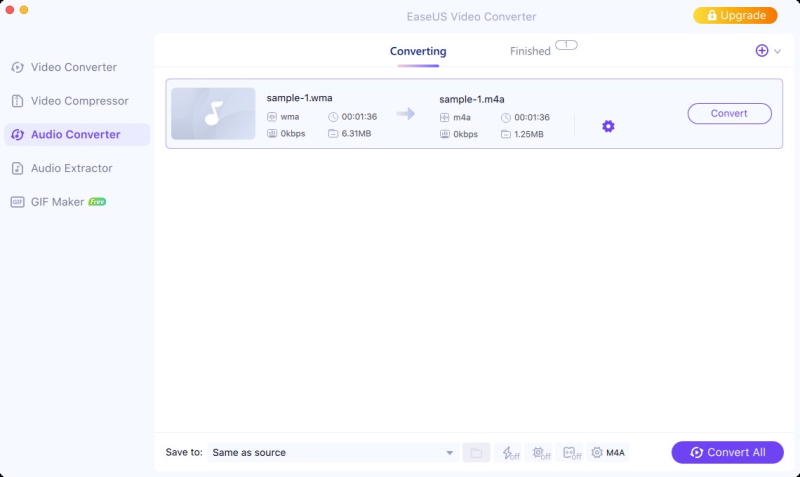Click the source size 6.31MB
This screenshot has height=477, width=800.
coord(356,134)
